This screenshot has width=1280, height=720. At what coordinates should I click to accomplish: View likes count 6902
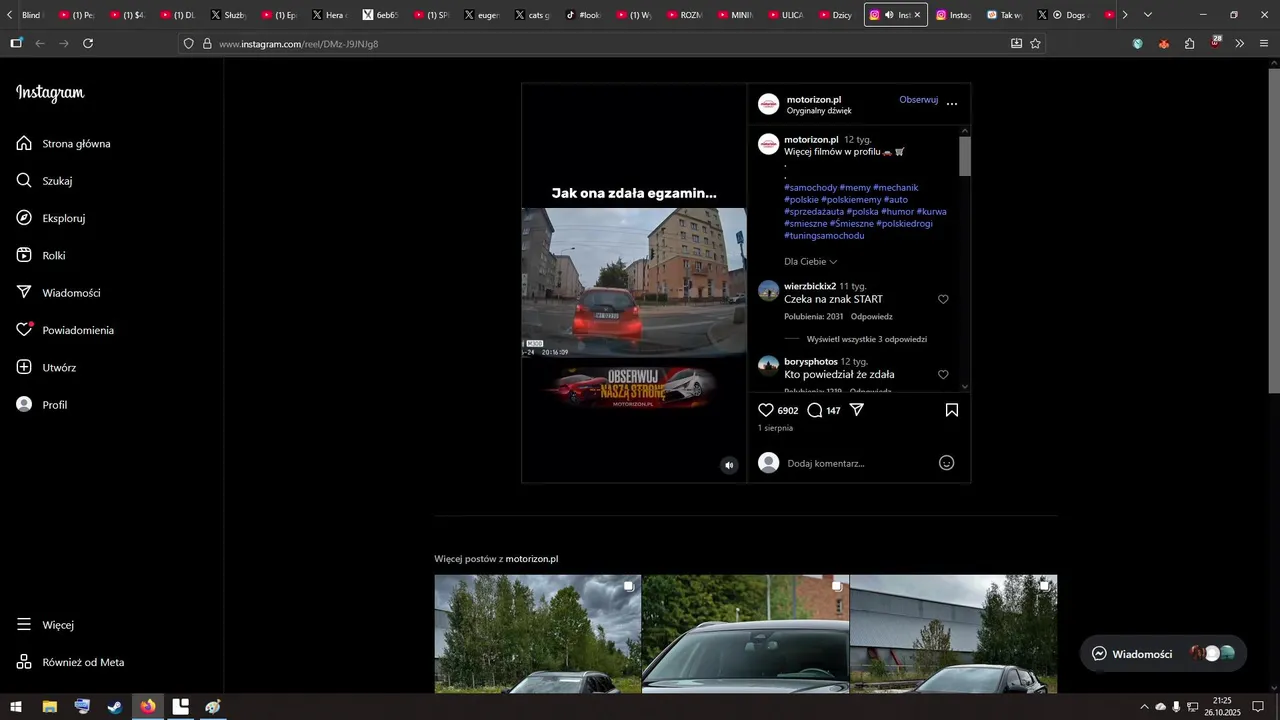tap(788, 411)
